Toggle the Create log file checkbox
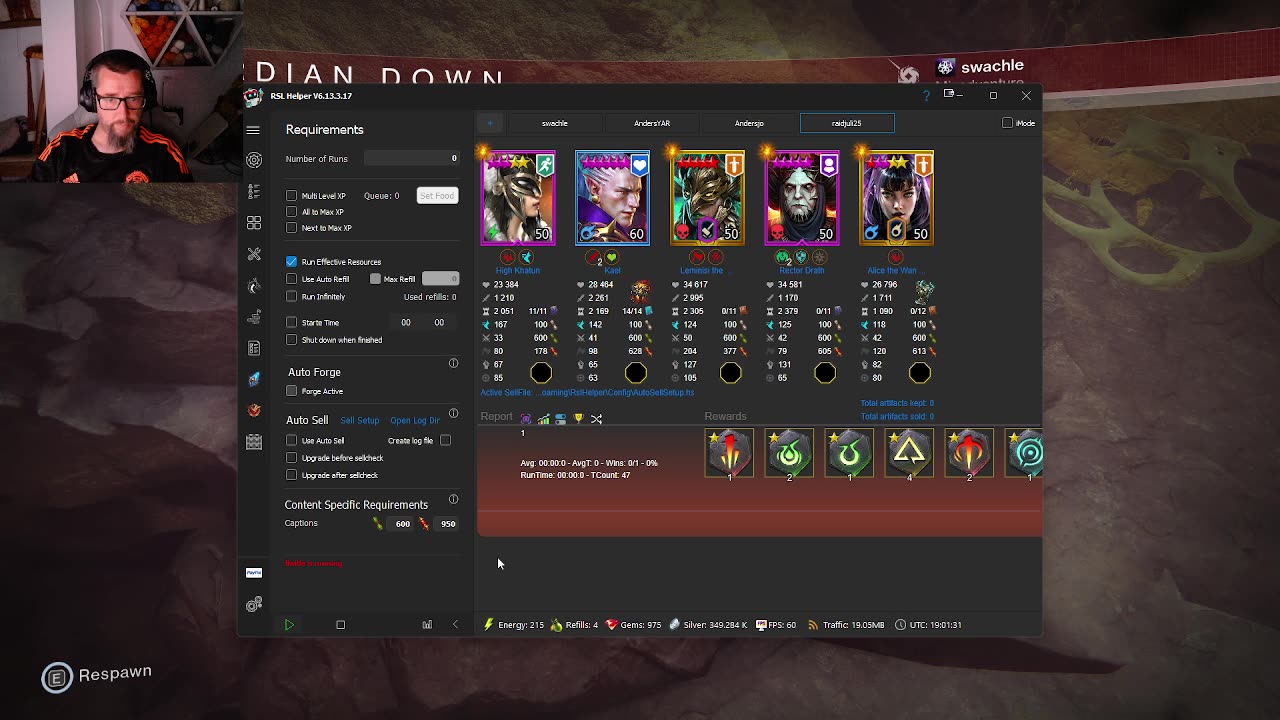The height and width of the screenshot is (720, 1280). 446,441
